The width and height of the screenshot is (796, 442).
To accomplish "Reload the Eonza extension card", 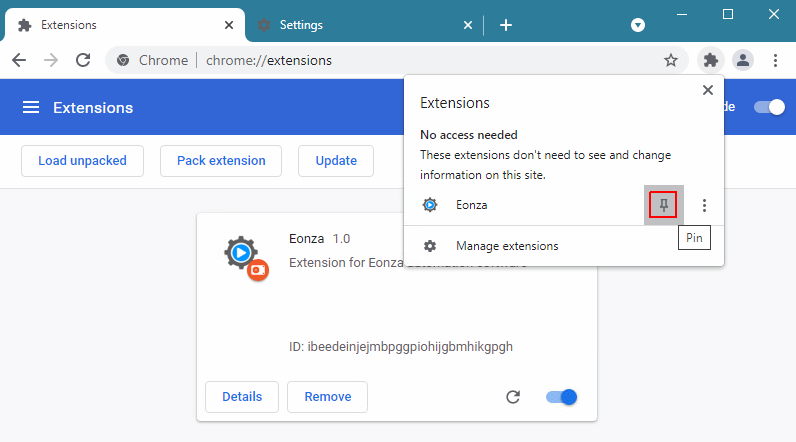I will pos(513,397).
